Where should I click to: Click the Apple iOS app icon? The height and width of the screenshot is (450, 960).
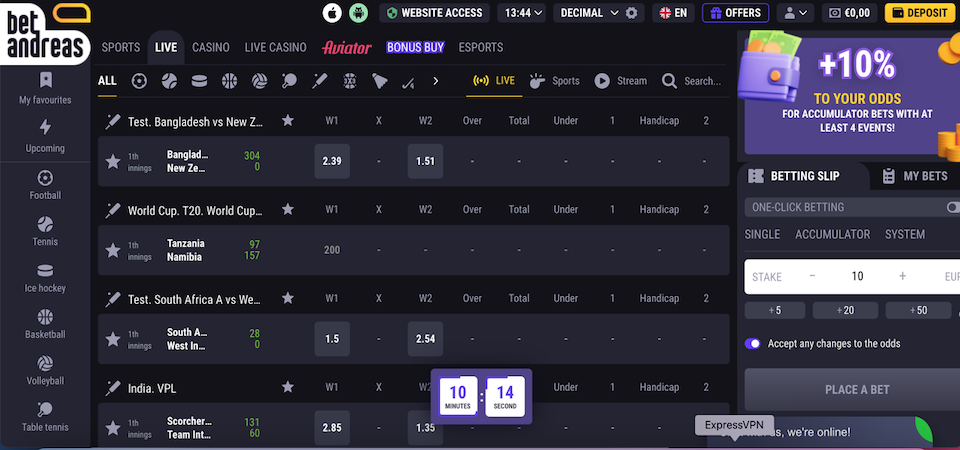(x=333, y=13)
